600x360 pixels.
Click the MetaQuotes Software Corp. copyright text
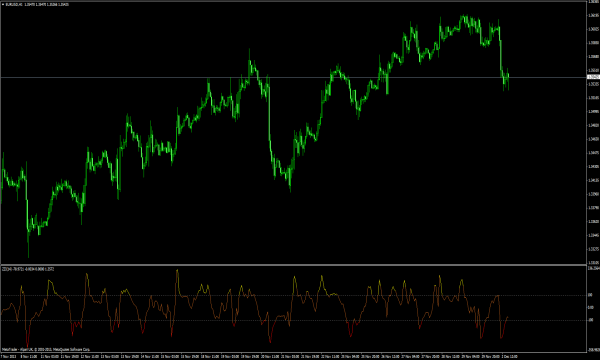click(x=71, y=349)
